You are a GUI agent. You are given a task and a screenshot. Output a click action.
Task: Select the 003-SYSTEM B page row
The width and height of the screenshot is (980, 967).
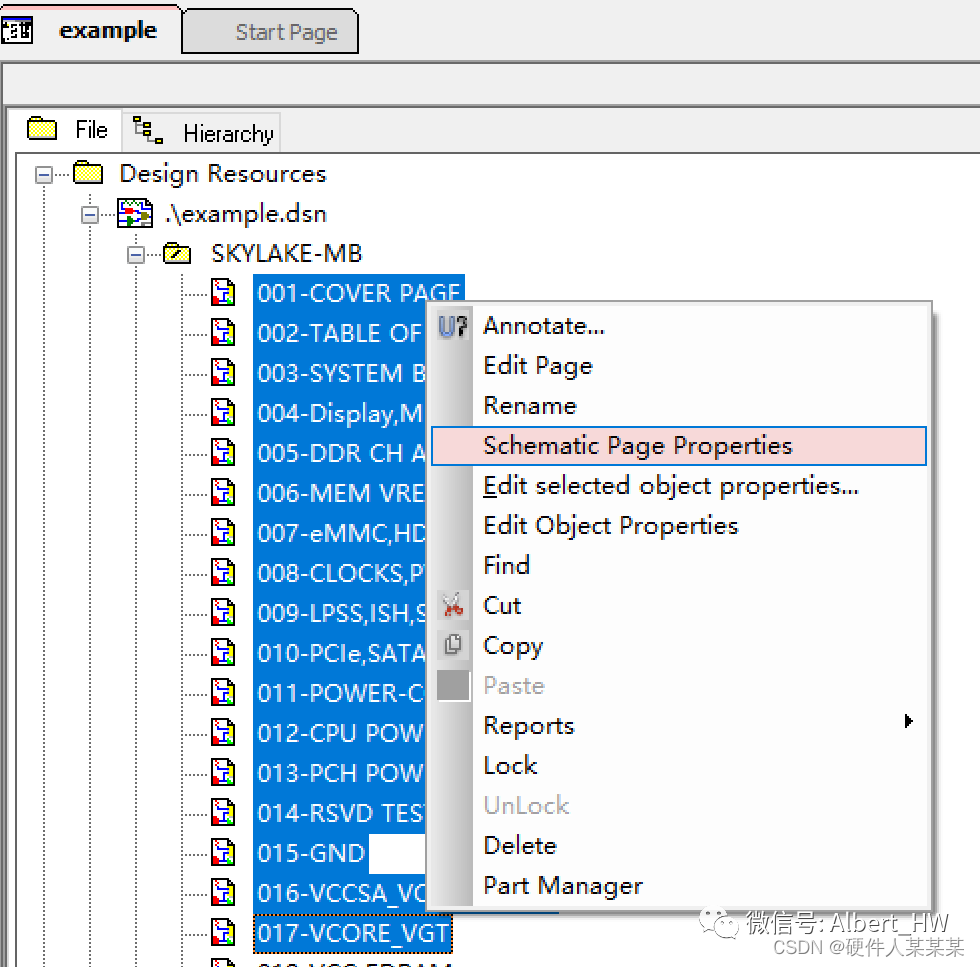coord(339,373)
